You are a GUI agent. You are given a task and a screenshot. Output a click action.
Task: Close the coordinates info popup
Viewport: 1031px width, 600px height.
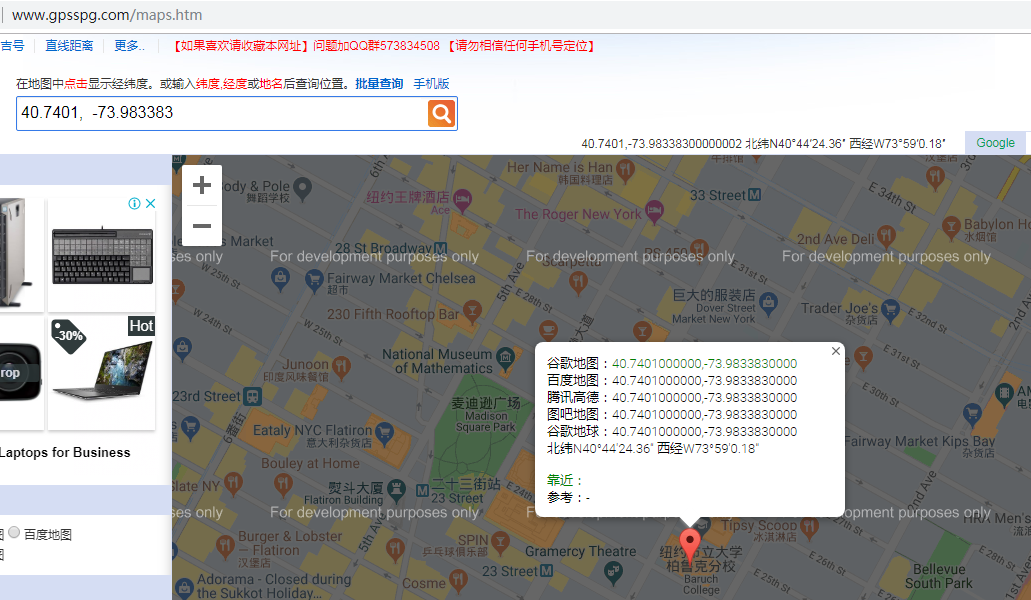coord(836,351)
